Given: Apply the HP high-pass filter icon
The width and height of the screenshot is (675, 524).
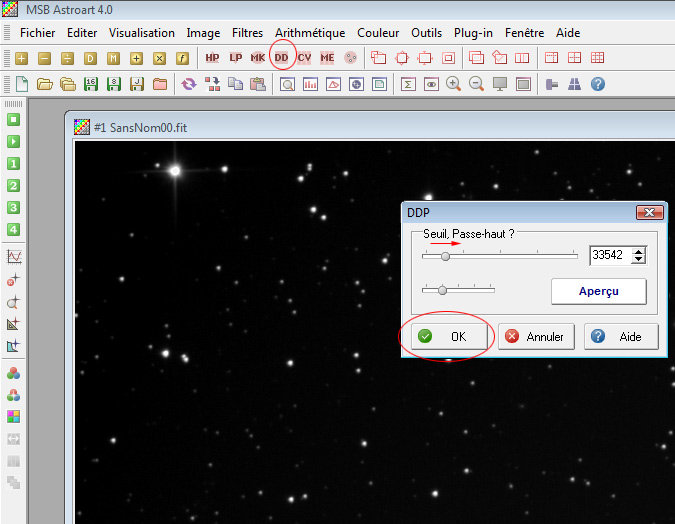Looking at the screenshot, I should pos(212,58).
